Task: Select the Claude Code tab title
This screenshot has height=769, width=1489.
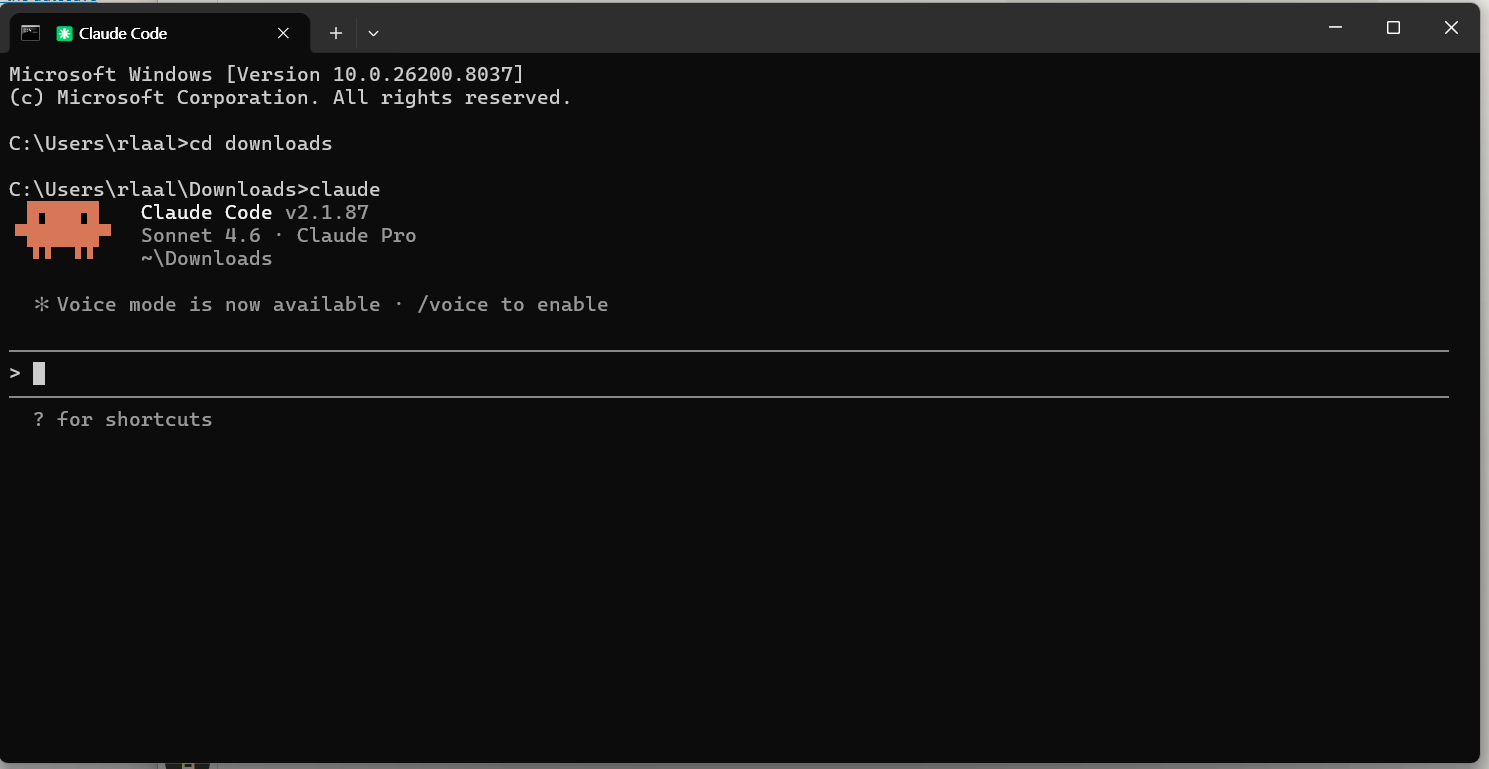Action: click(123, 34)
